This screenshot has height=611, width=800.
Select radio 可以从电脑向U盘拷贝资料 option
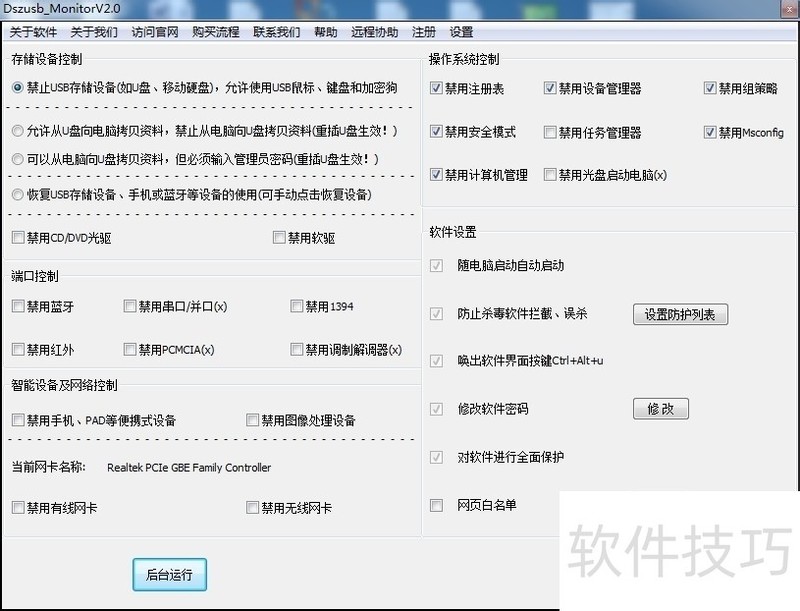[x=18, y=159]
